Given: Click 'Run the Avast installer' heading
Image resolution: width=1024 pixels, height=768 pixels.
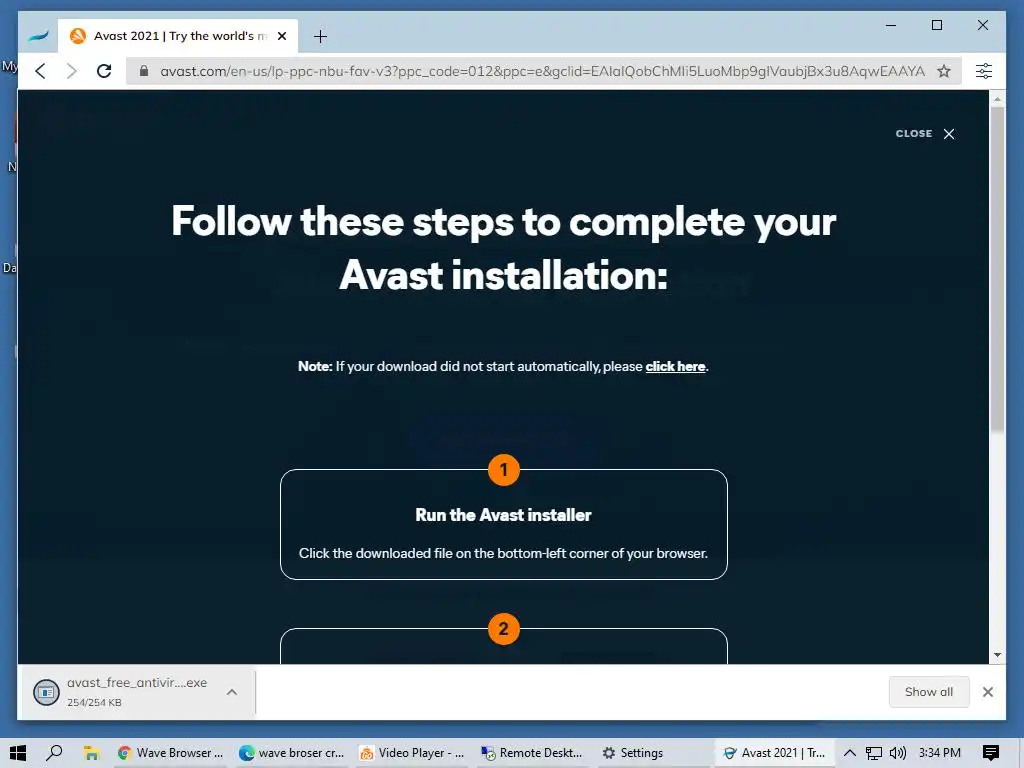Looking at the screenshot, I should (504, 515).
